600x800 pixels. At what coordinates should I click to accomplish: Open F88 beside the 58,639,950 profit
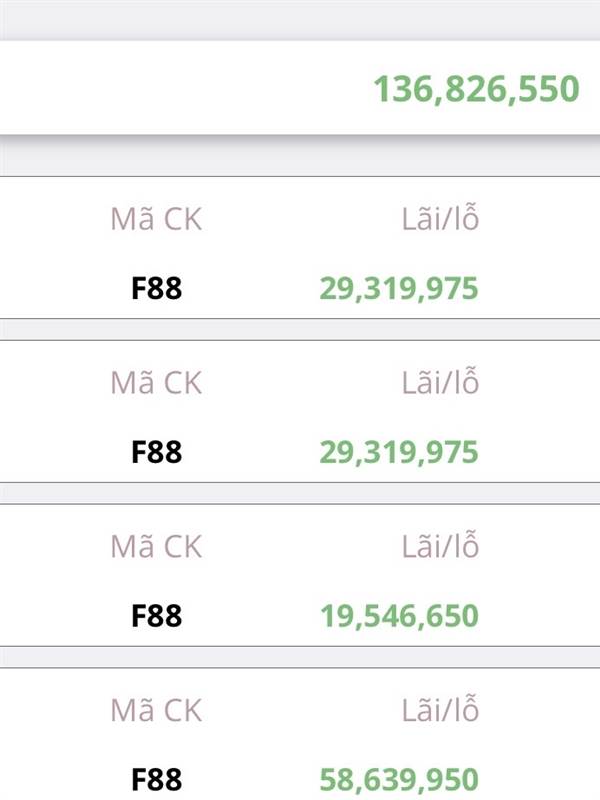(157, 780)
